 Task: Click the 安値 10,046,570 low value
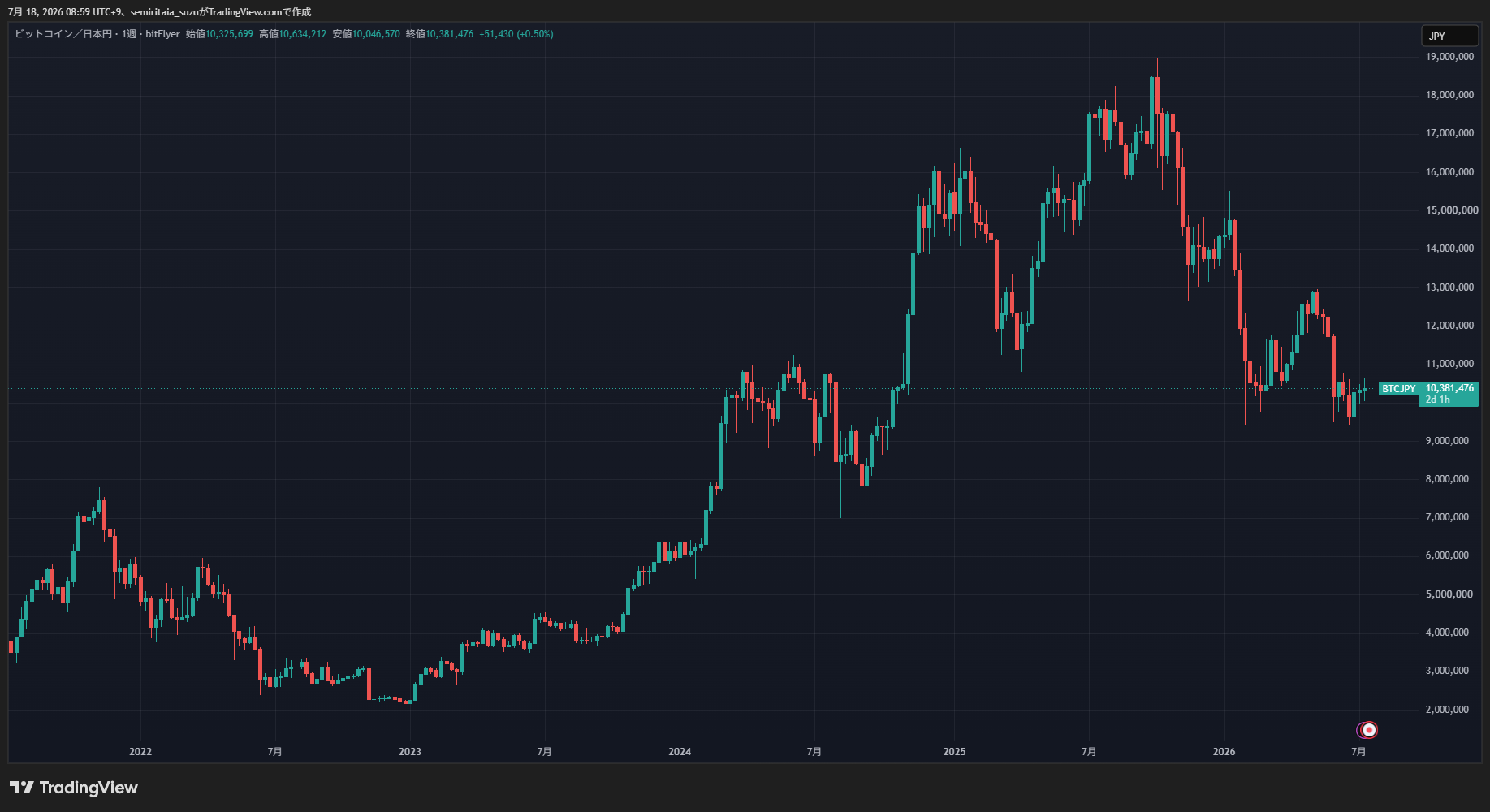366,34
